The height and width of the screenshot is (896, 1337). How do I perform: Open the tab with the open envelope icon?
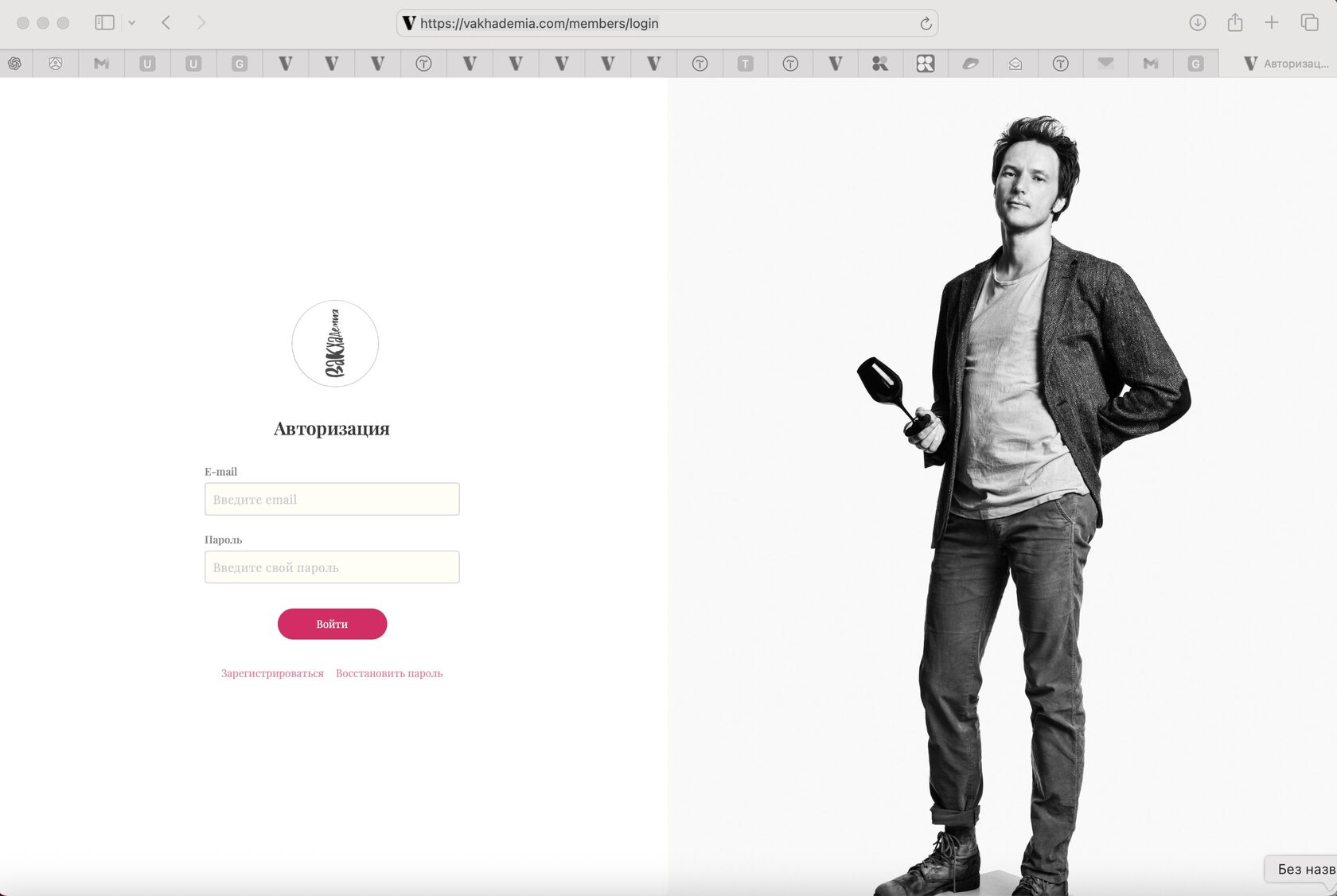pyautogui.click(x=1015, y=64)
